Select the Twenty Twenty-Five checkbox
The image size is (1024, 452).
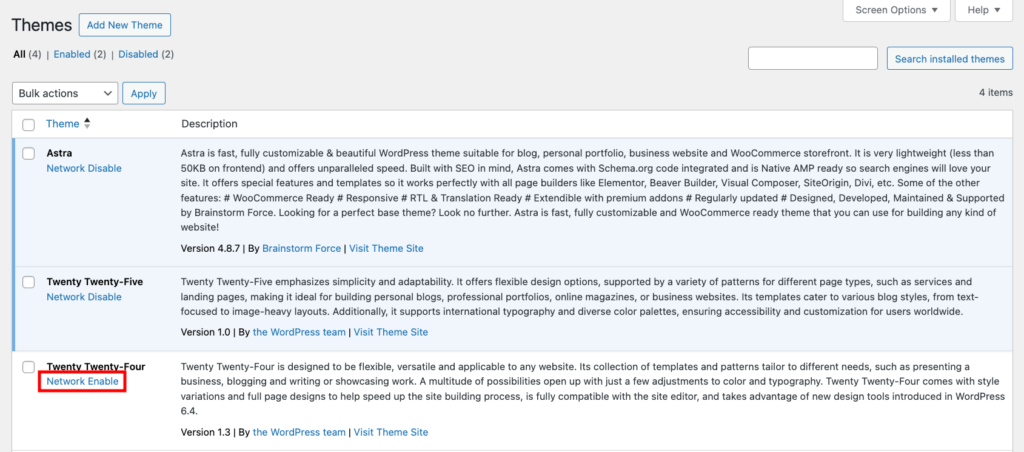pyautogui.click(x=28, y=283)
